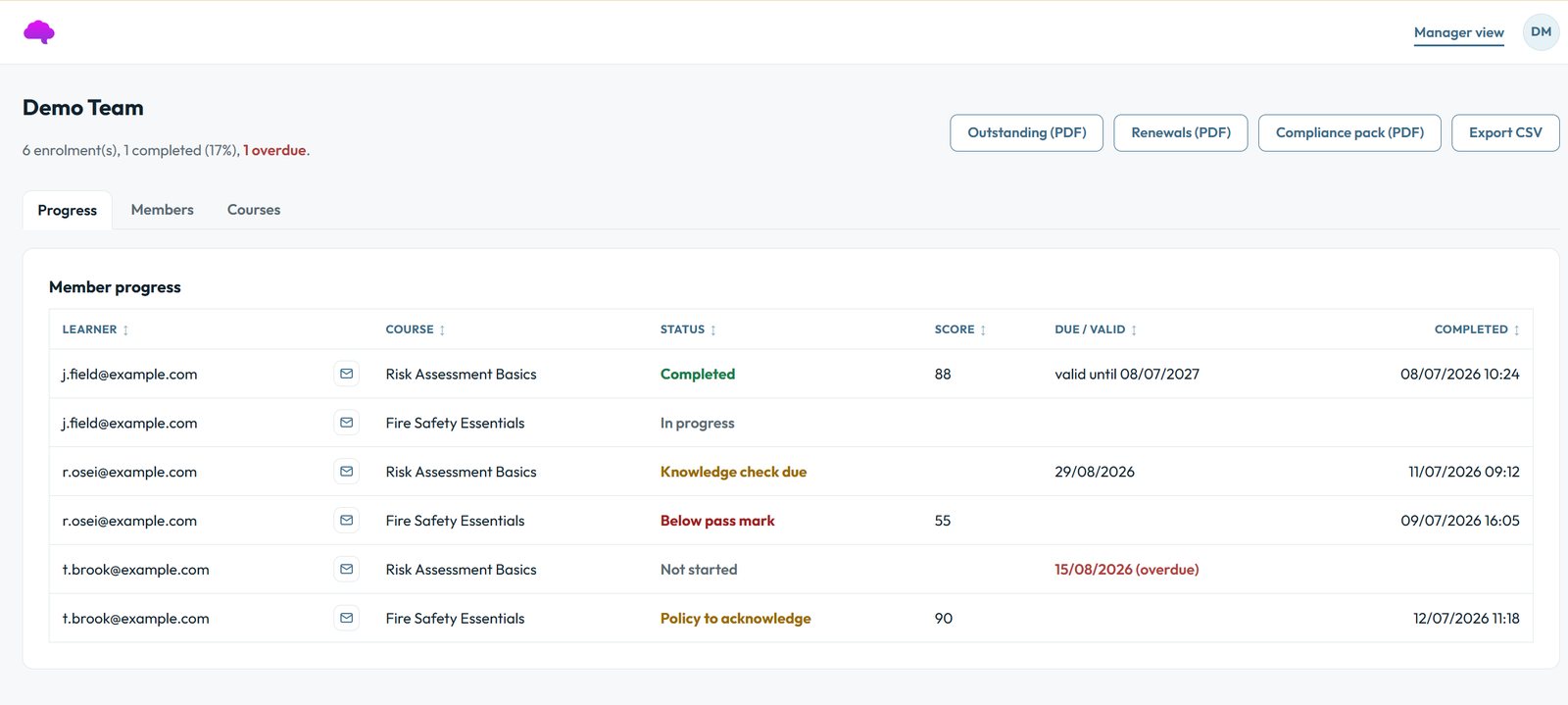Download the Renewals (PDF) report

[x=1180, y=132]
